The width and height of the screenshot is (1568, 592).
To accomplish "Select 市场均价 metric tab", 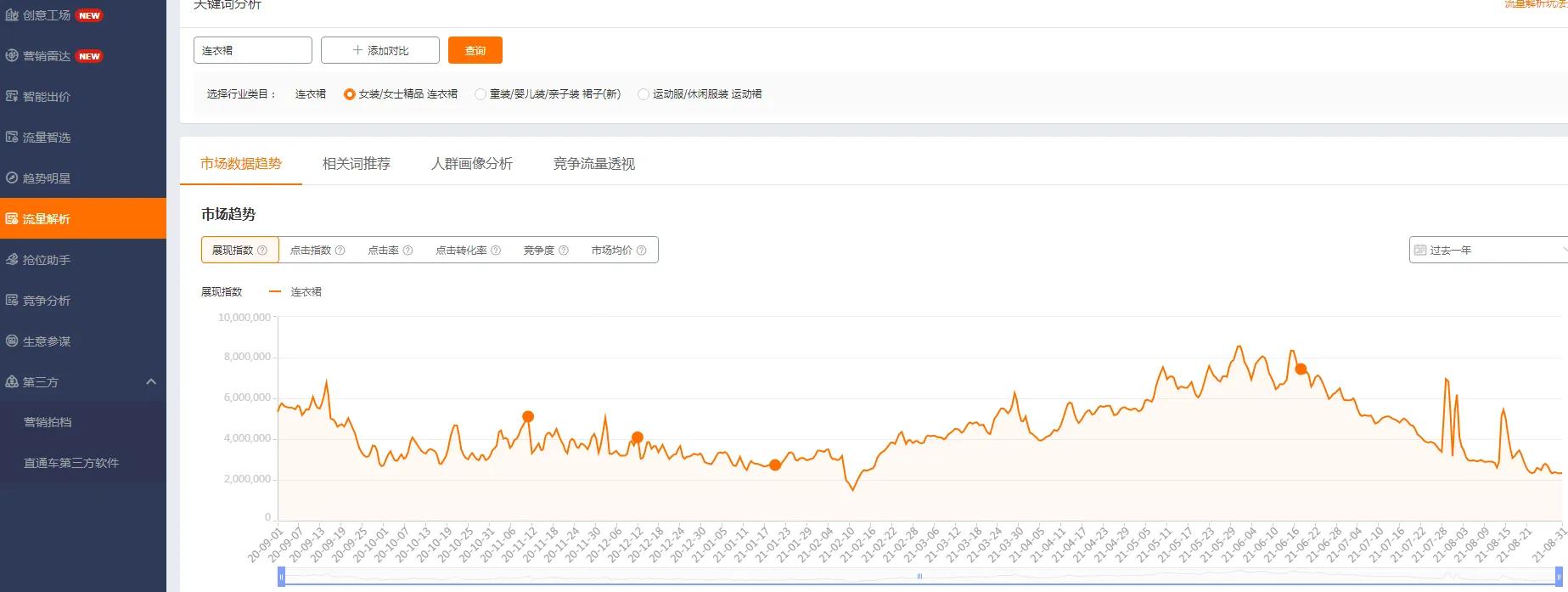I will pyautogui.click(x=619, y=250).
